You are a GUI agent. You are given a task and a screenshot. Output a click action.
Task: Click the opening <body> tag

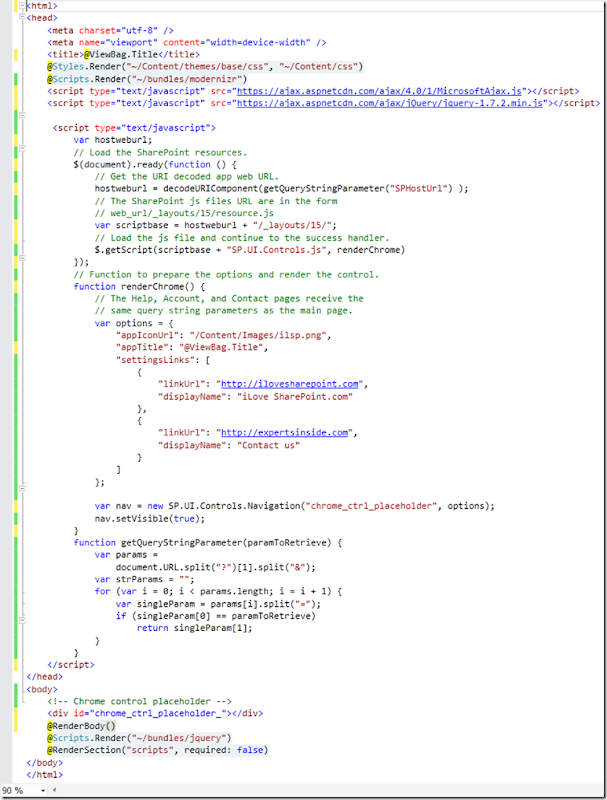[x=42, y=689]
